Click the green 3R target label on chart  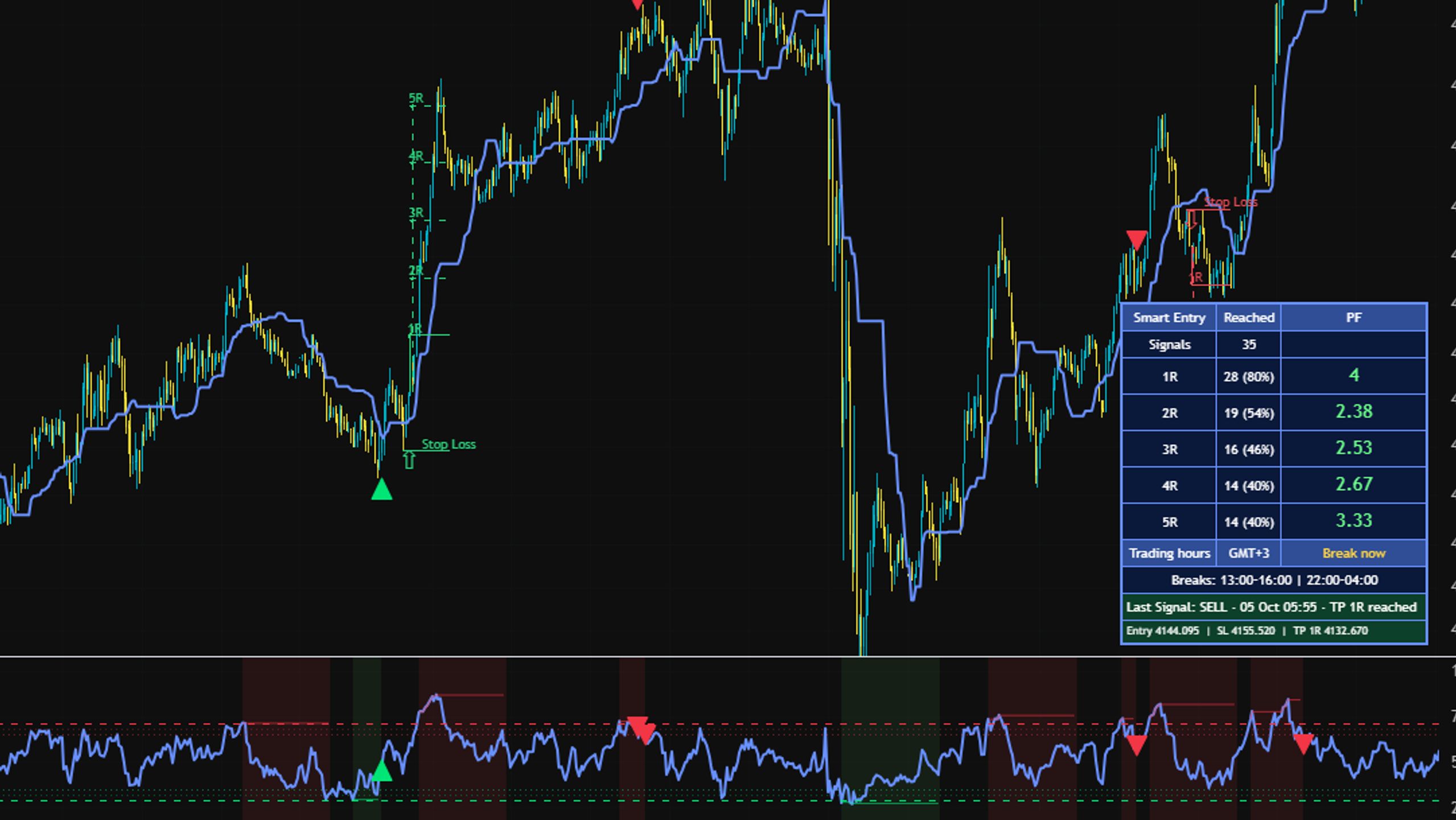[416, 213]
